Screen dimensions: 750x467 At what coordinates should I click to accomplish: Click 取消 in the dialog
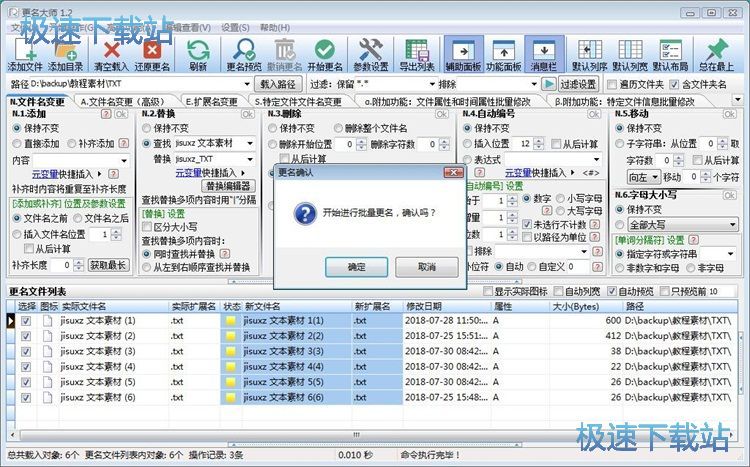[x=427, y=267]
